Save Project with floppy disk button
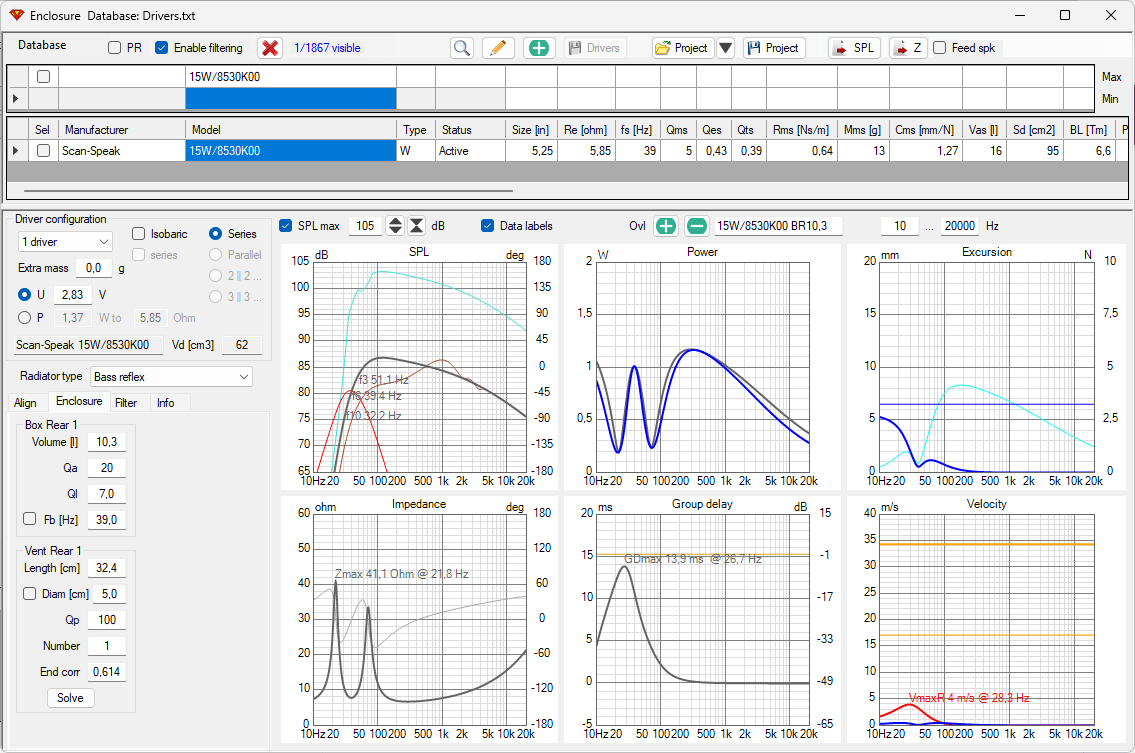The width and height of the screenshot is (1135, 753). [774, 48]
